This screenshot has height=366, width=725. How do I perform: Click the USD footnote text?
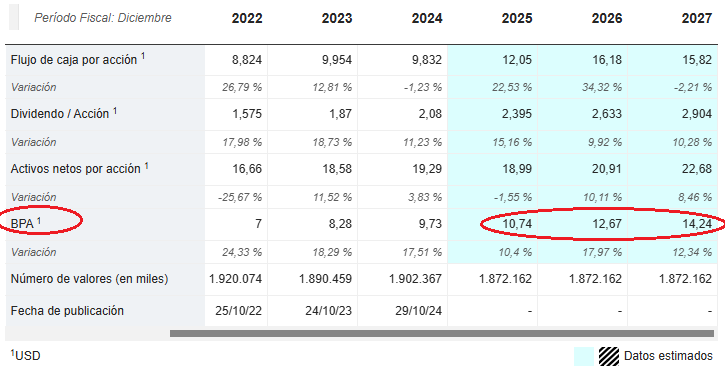[25, 355]
